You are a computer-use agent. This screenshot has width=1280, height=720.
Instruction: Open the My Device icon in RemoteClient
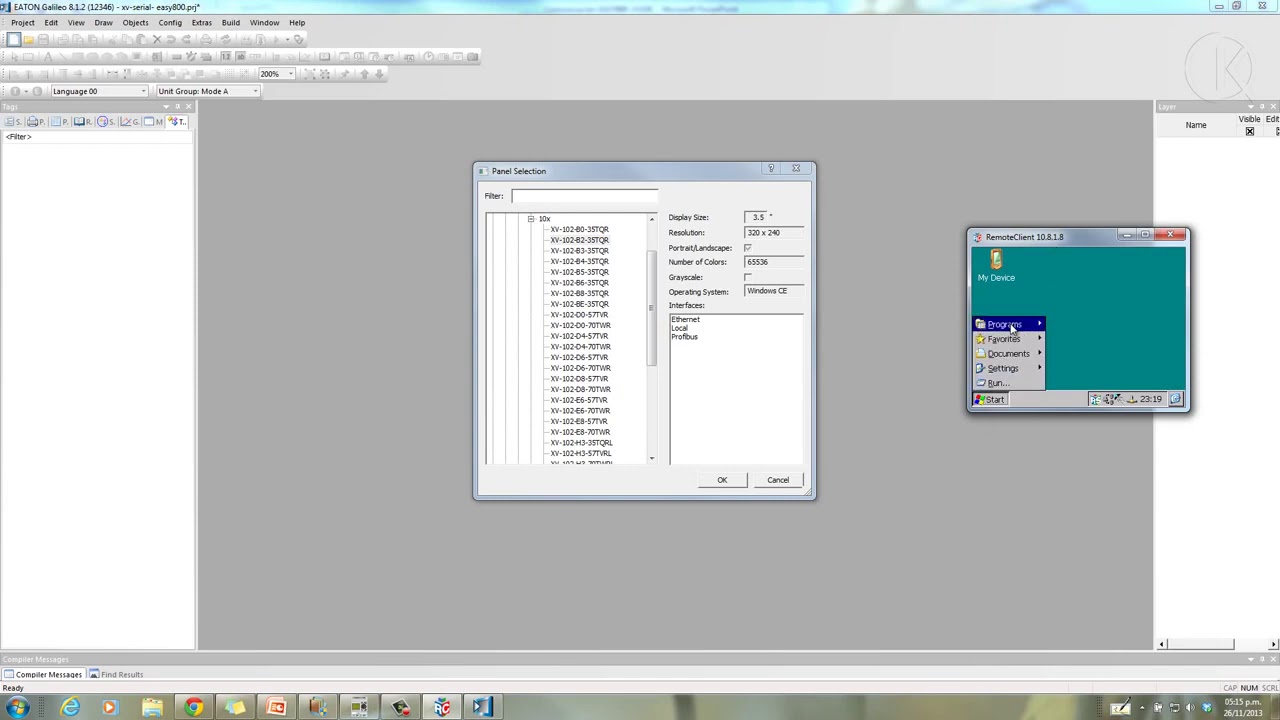point(995,266)
